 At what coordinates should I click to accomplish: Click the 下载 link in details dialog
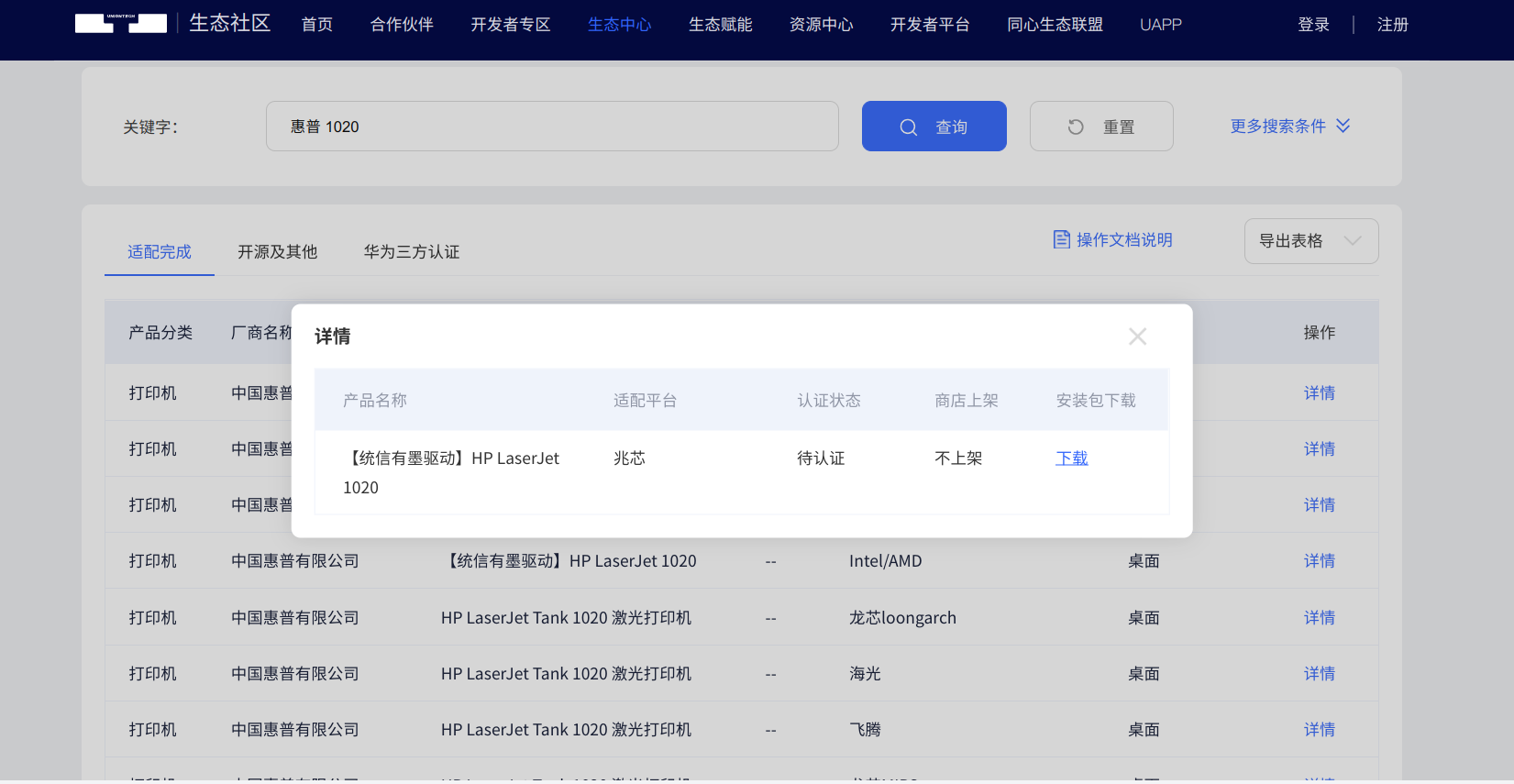(x=1072, y=458)
